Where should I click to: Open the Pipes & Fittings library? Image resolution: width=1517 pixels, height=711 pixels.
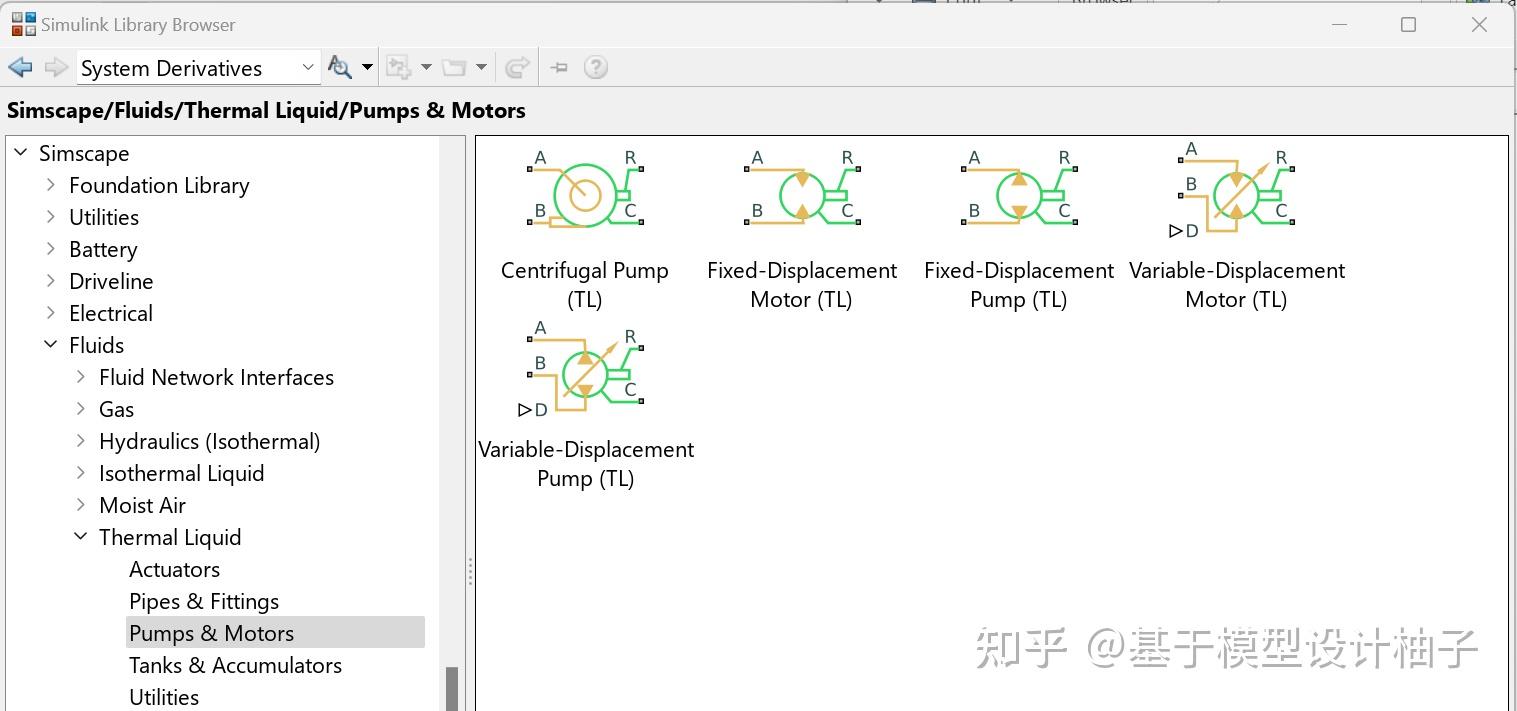coord(204,601)
